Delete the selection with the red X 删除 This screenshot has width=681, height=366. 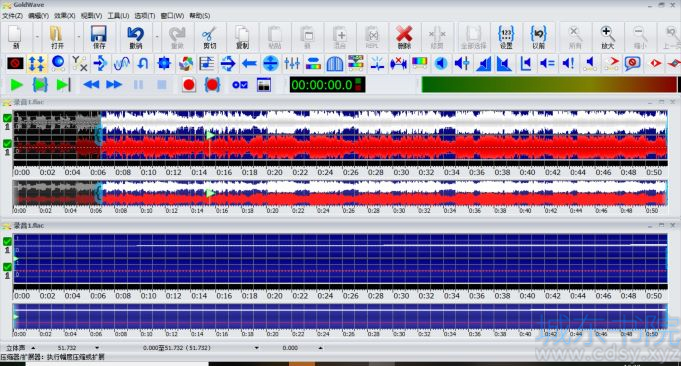click(404, 37)
